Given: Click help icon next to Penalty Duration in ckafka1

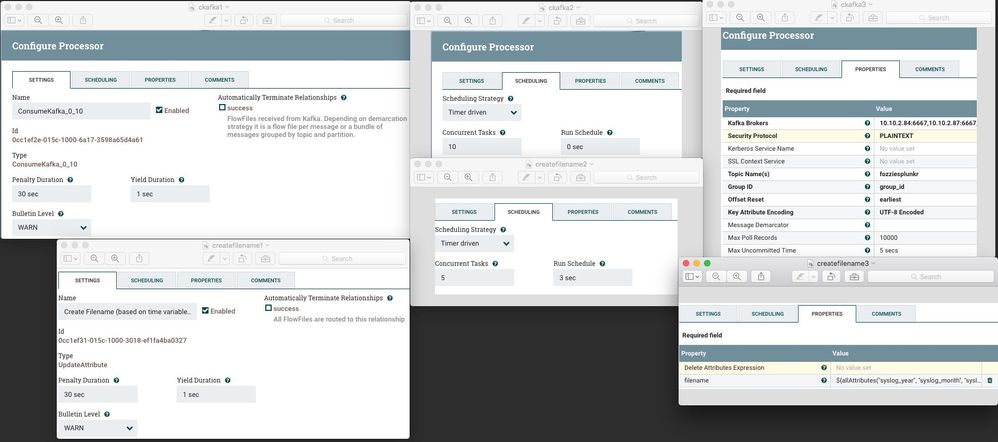Looking at the screenshot, I should pyautogui.click(x=70, y=180).
